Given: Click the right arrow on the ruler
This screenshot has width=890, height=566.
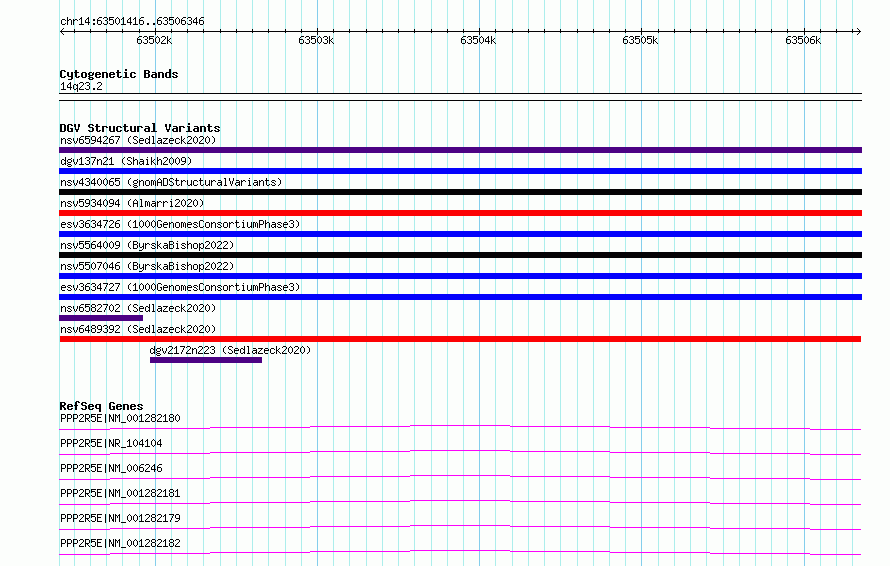Looking at the screenshot, I should click(858, 32).
